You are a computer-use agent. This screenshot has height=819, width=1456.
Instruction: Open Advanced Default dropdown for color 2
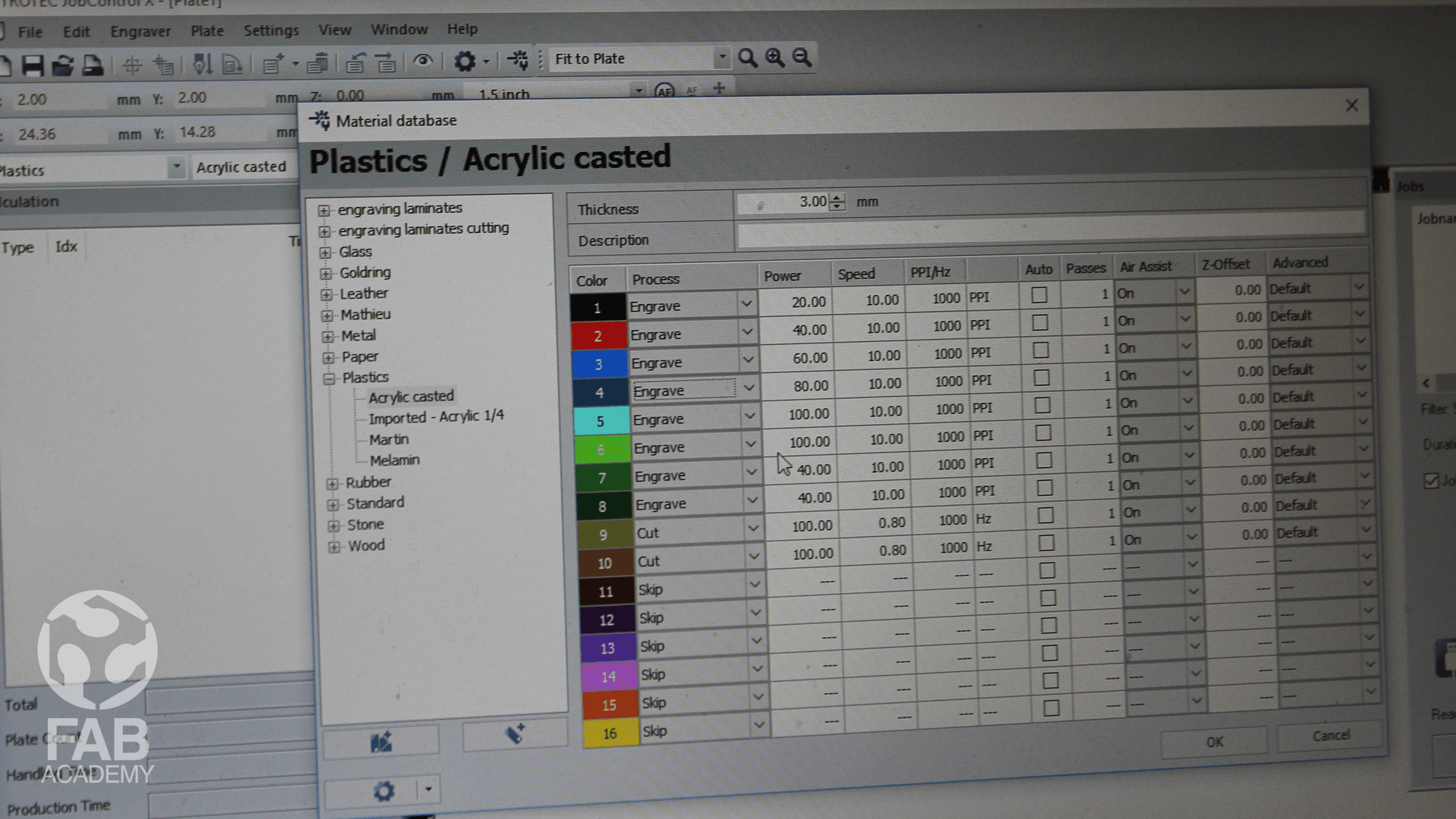(1359, 314)
